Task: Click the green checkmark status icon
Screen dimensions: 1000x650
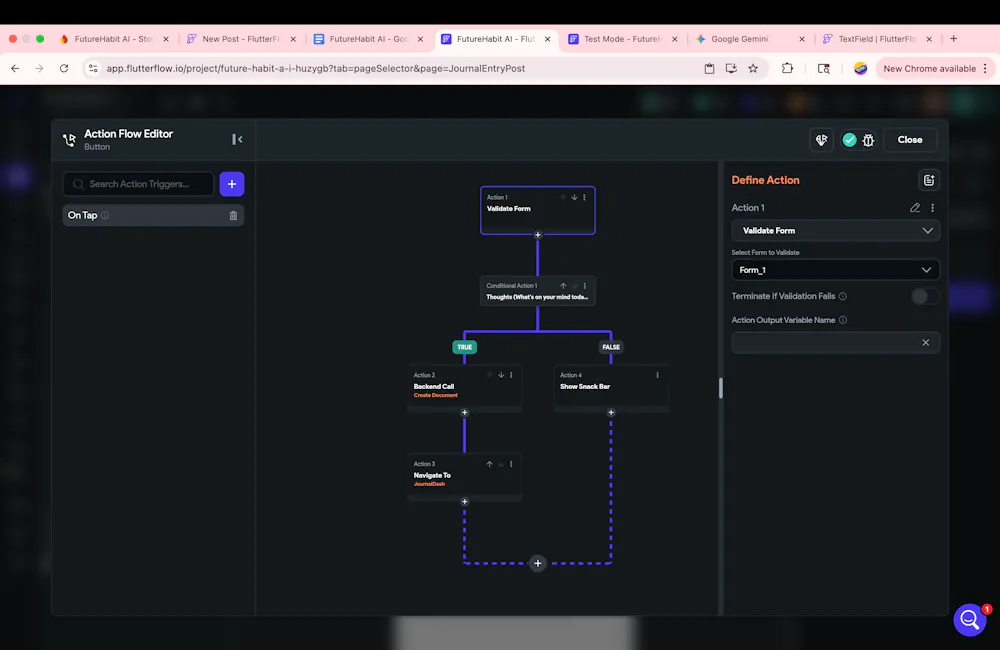Action: tap(849, 140)
